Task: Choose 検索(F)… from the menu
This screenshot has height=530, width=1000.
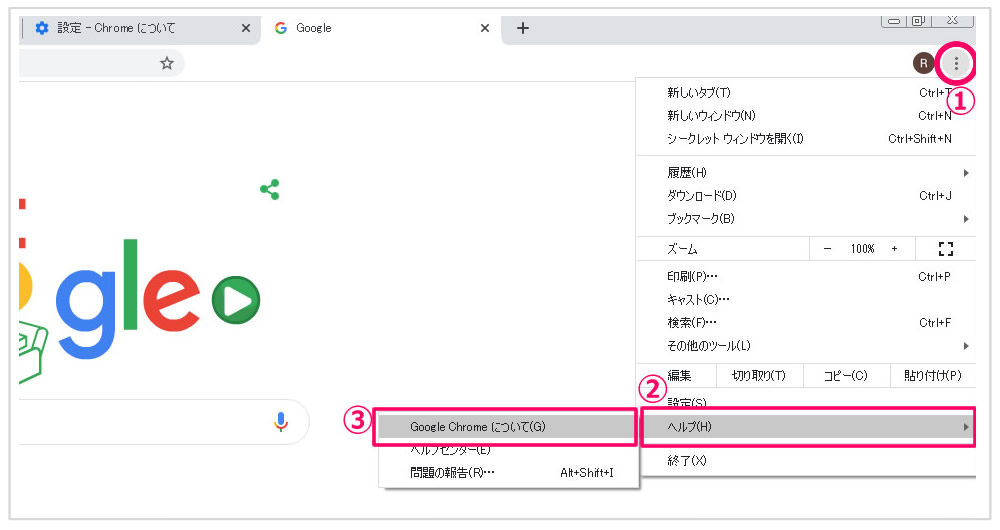Action: pos(806,323)
